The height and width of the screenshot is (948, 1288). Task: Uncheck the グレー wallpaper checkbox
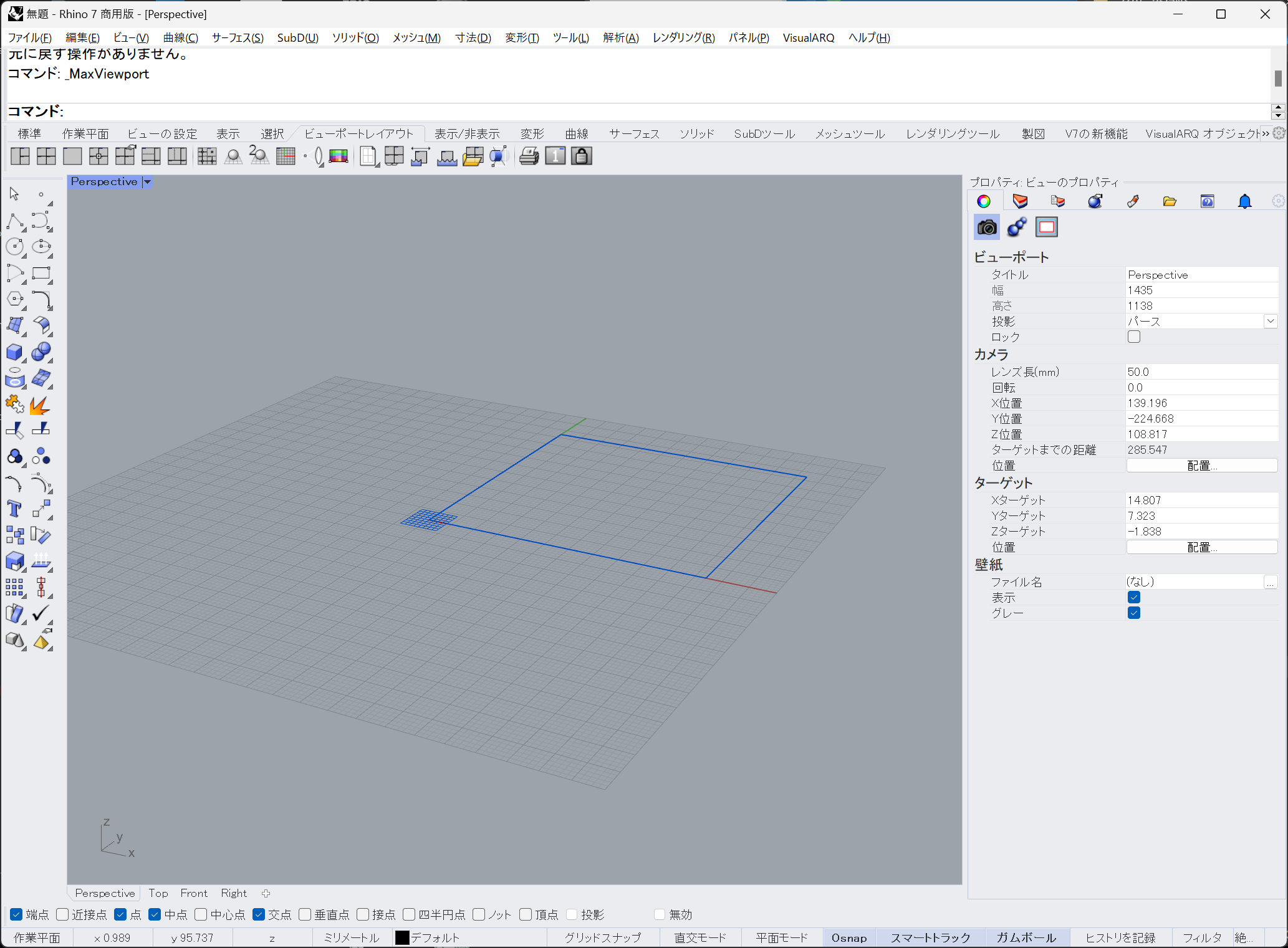click(x=1133, y=613)
